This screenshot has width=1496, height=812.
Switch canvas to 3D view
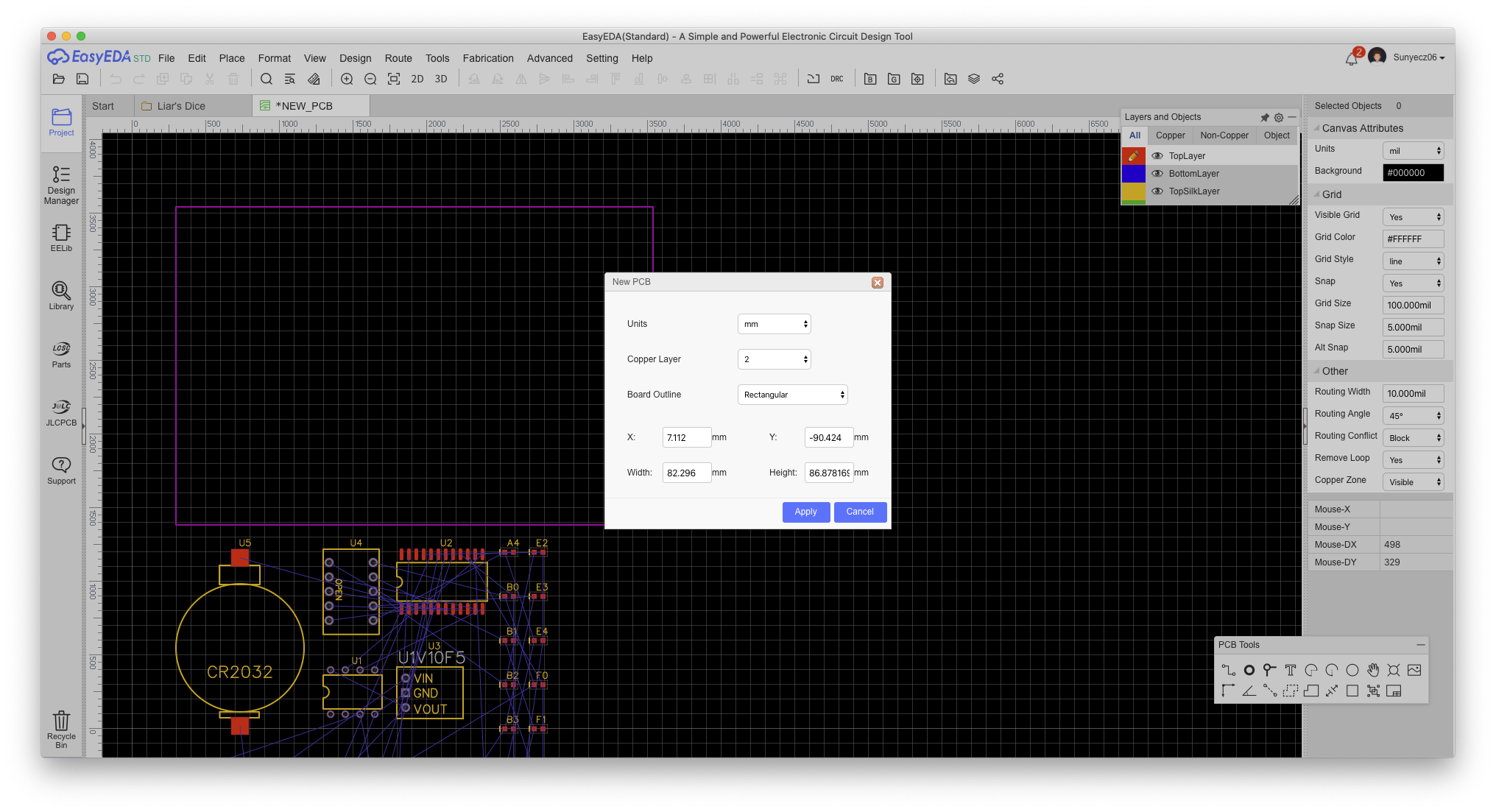click(x=441, y=79)
